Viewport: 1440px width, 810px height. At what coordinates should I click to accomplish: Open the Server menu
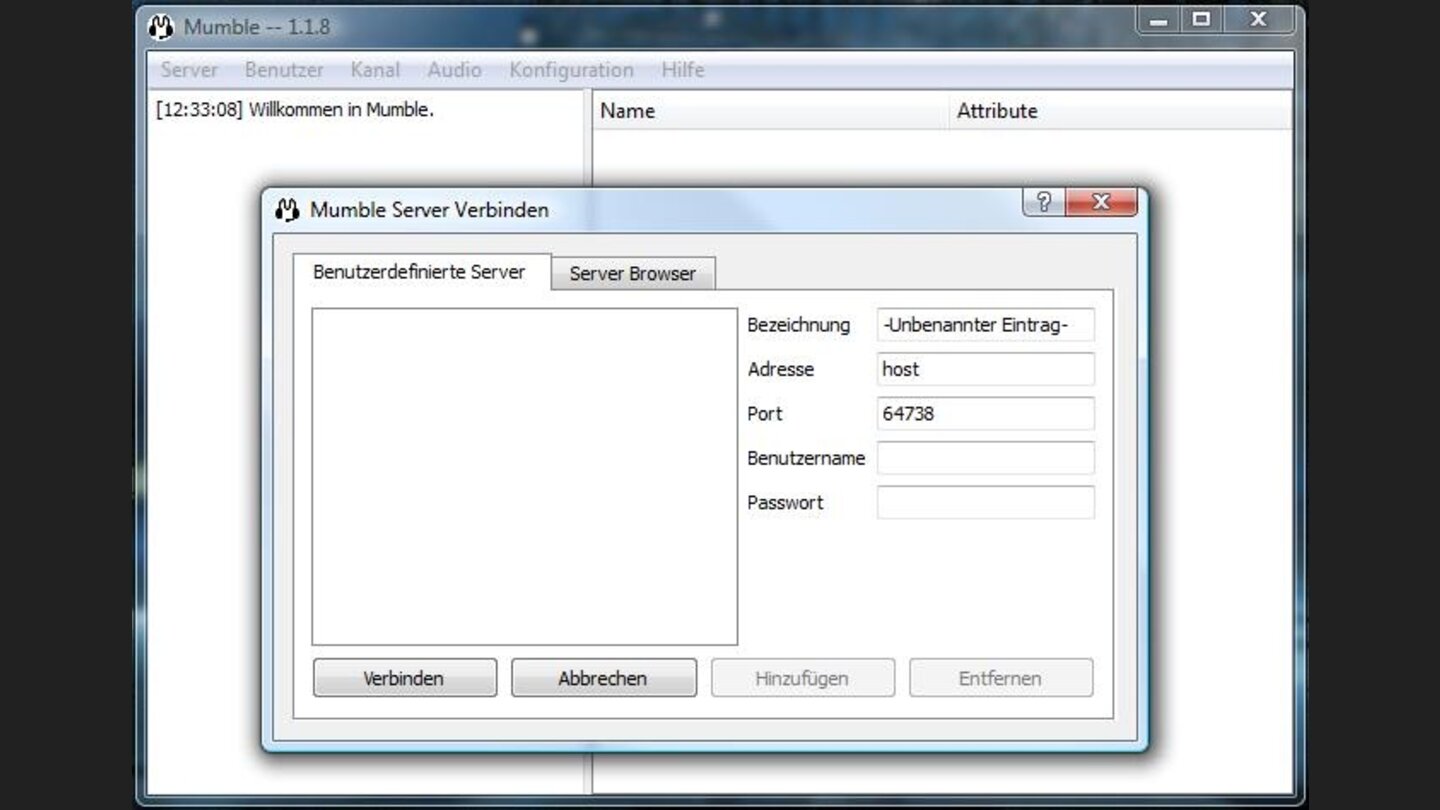point(189,70)
